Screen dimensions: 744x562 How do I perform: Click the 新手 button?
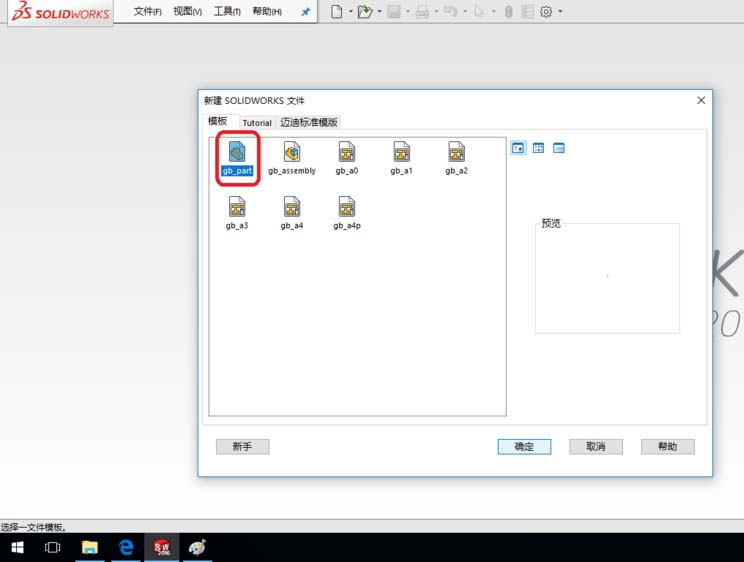[x=242, y=447]
